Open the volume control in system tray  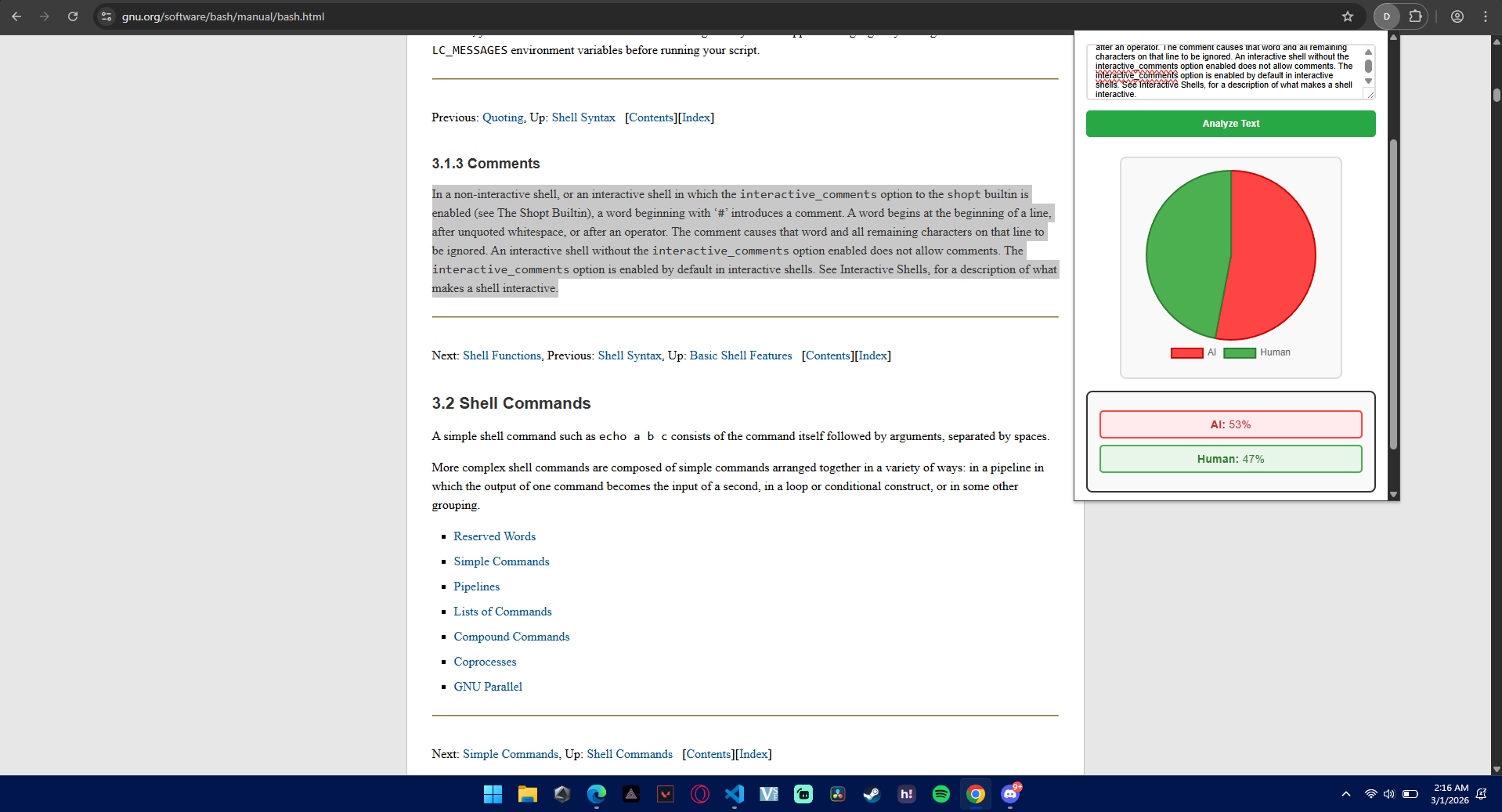(1389, 794)
